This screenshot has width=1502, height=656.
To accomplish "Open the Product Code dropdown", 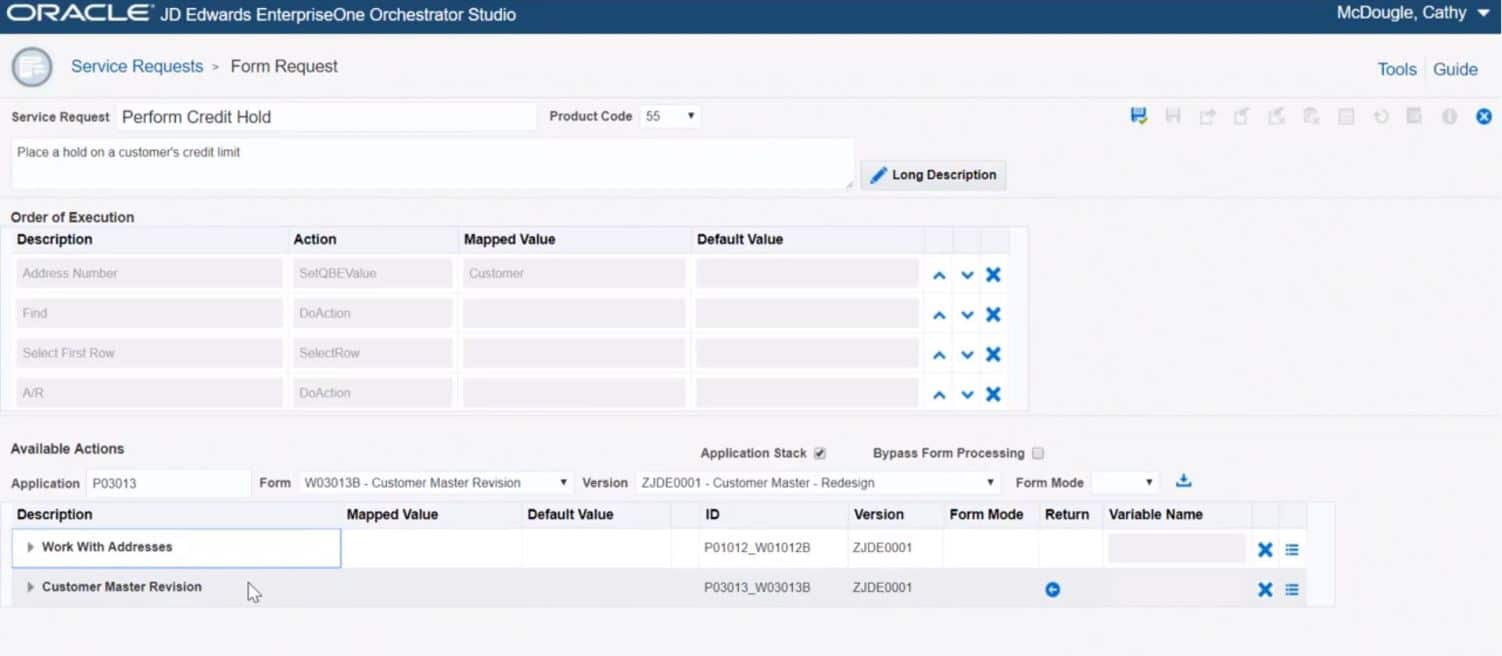I will coord(670,116).
